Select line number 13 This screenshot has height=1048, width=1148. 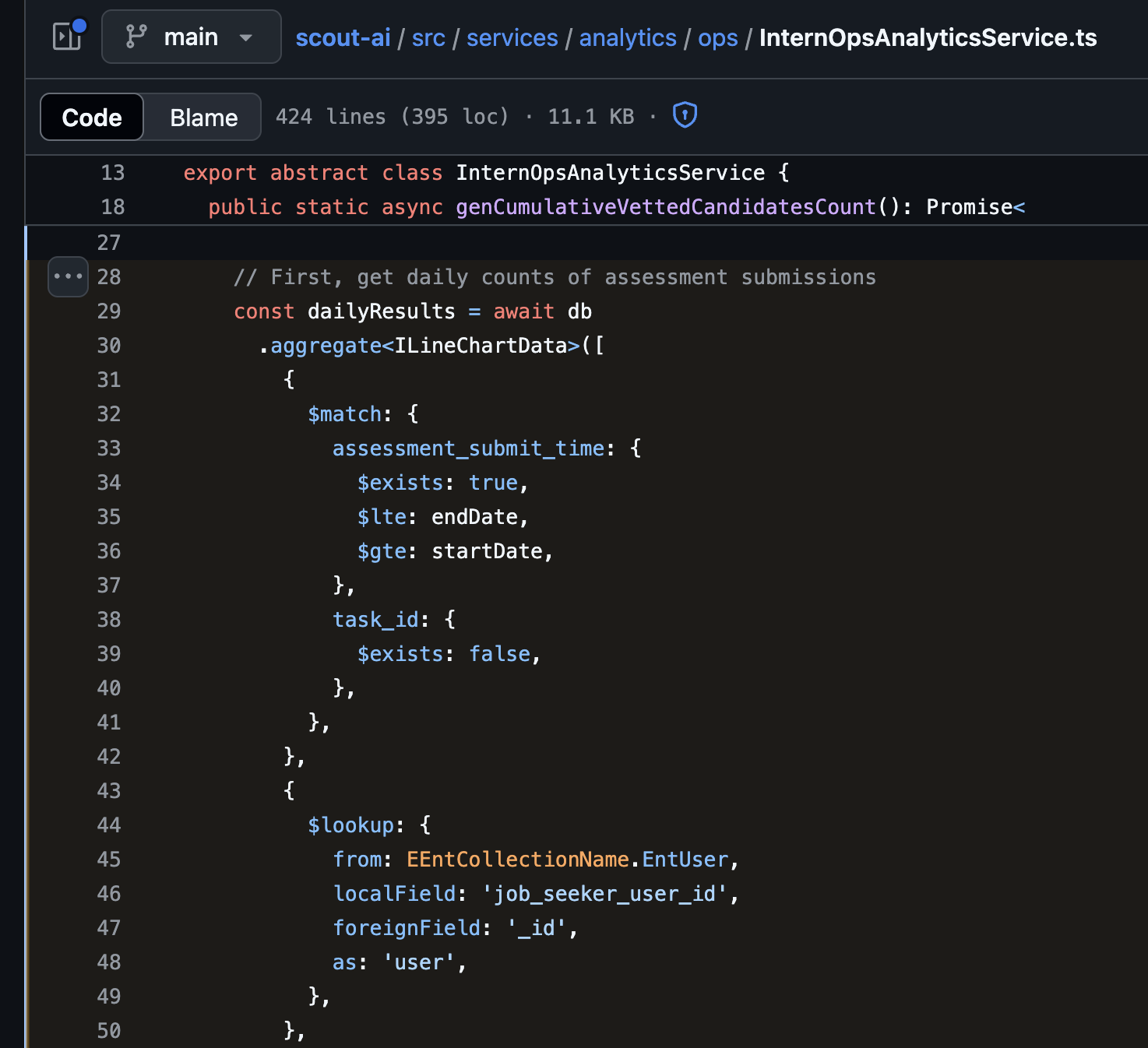point(113,173)
